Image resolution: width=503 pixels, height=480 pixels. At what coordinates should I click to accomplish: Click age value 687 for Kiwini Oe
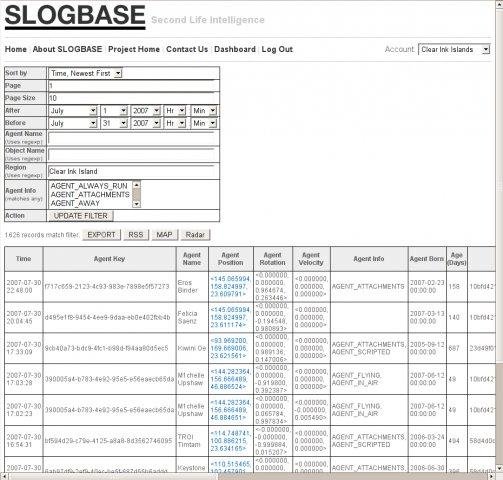[454, 348]
